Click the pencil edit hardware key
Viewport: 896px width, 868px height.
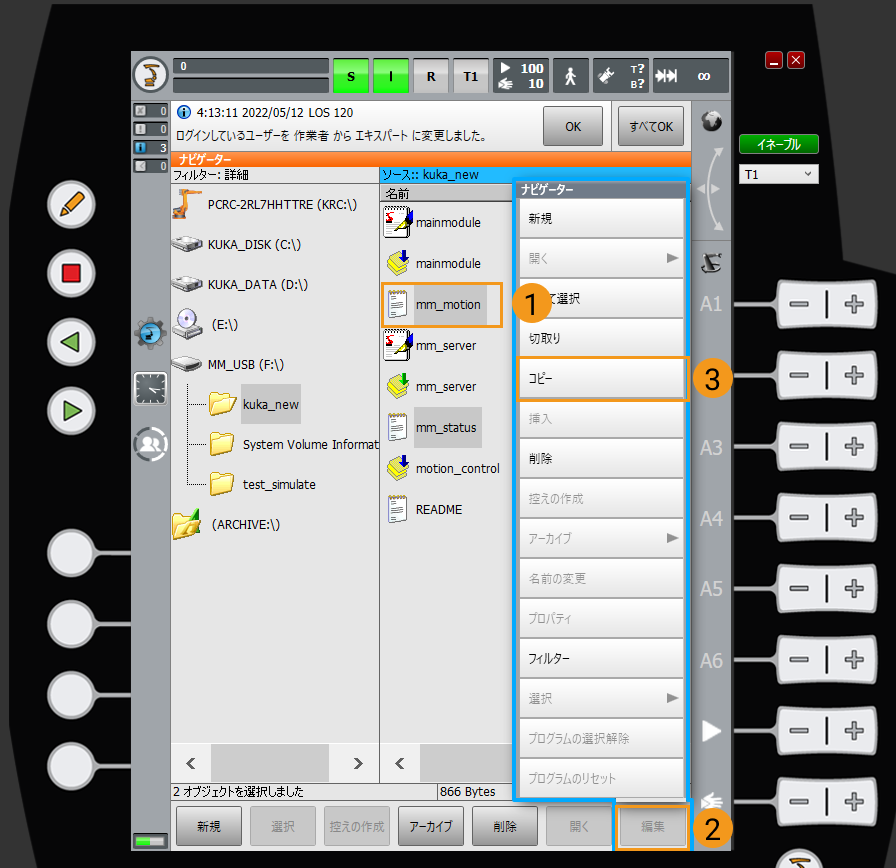click(71, 205)
